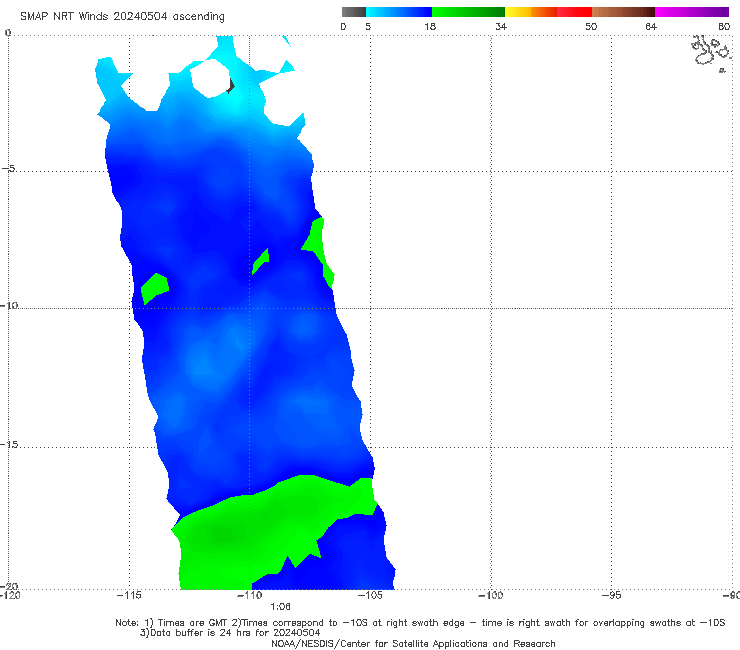
Task: Click the color bar label '34'
Action: (x=501, y=26)
